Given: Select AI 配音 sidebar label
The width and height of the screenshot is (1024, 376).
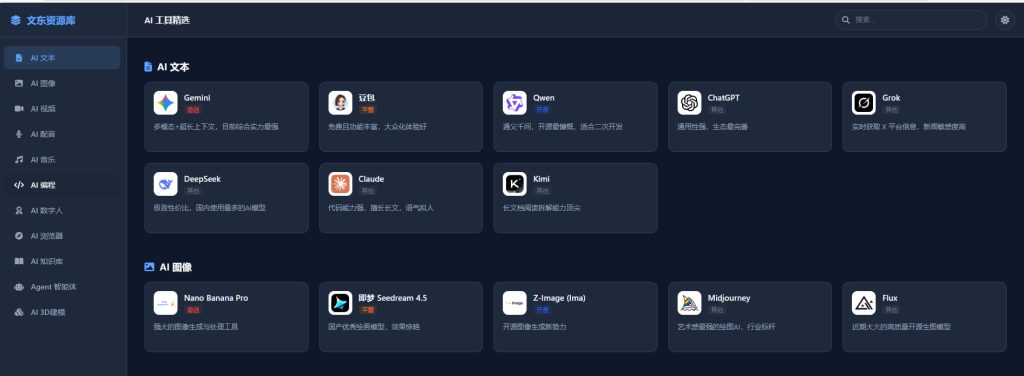Looking at the screenshot, I should click(x=43, y=134).
